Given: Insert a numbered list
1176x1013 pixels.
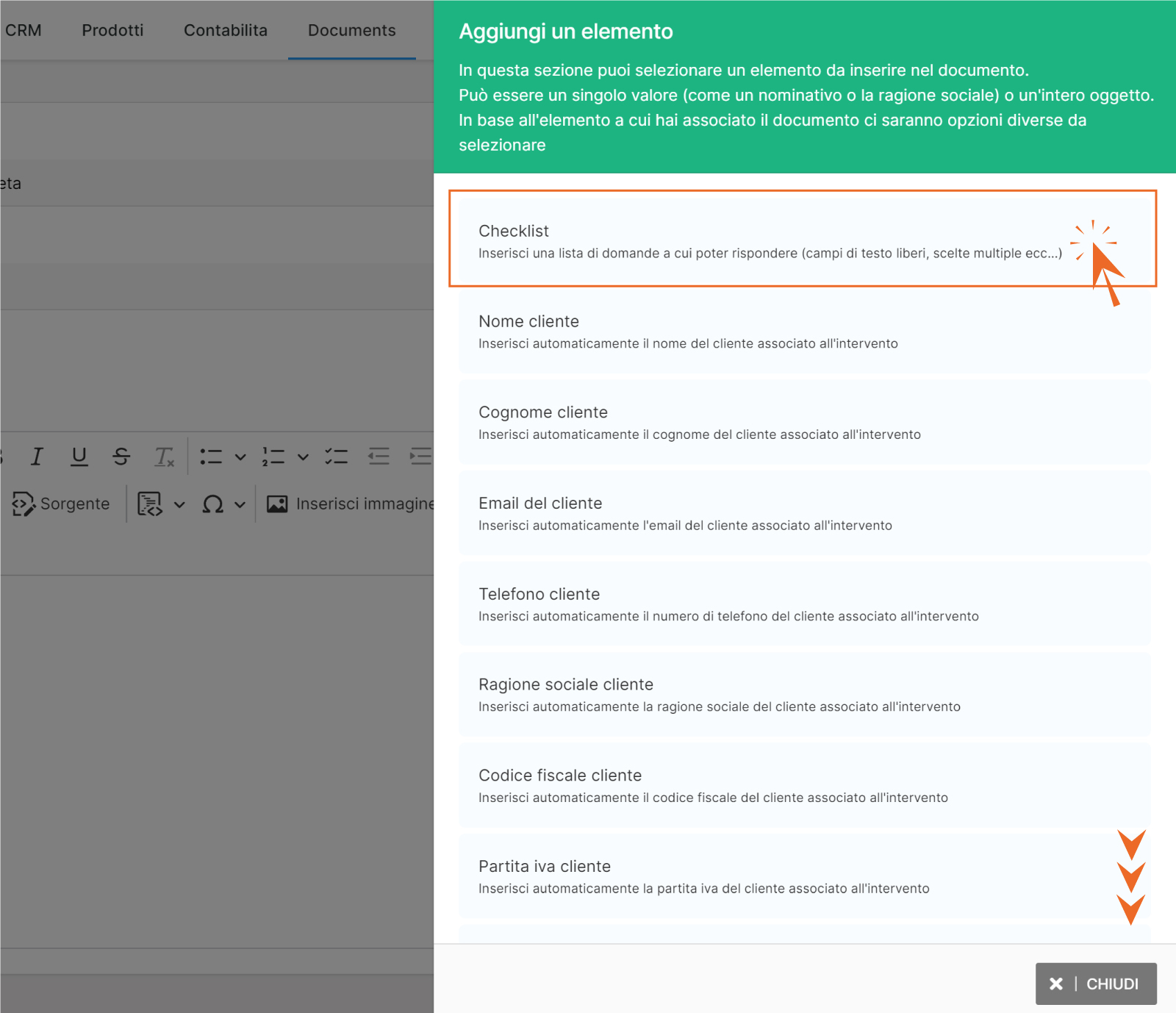Looking at the screenshot, I should pyautogui.click(x=273, y=457).
